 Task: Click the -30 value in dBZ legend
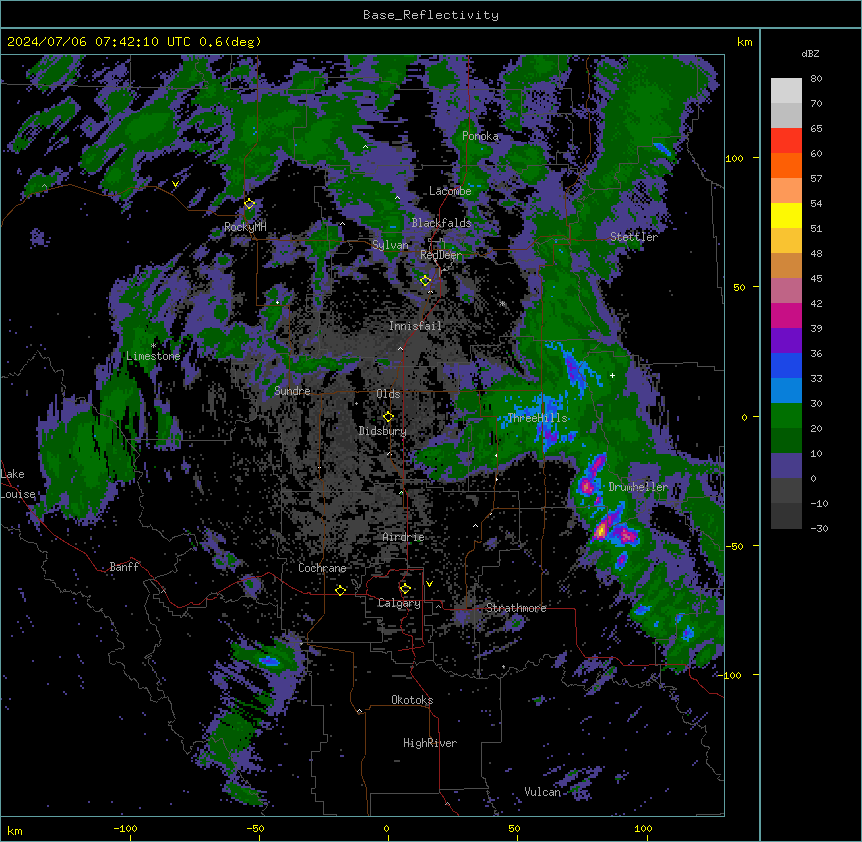point(819,528)
